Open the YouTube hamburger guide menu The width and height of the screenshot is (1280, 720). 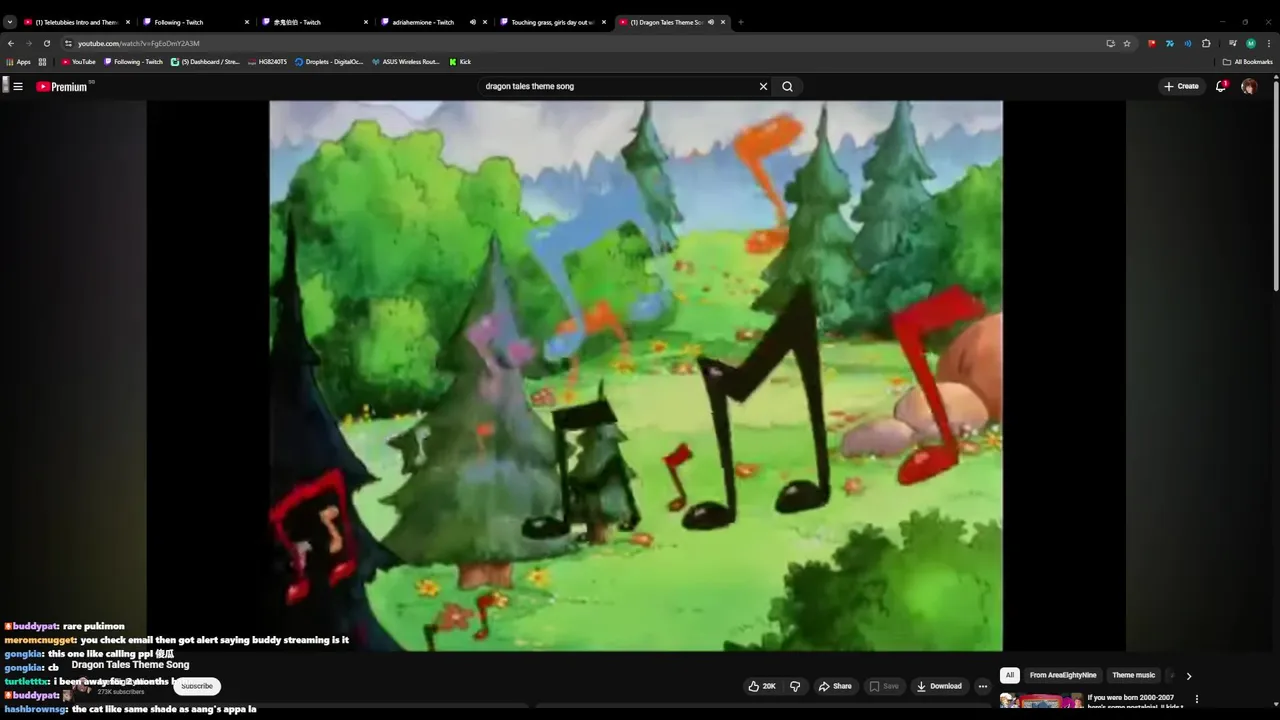(x=18, y=87)
